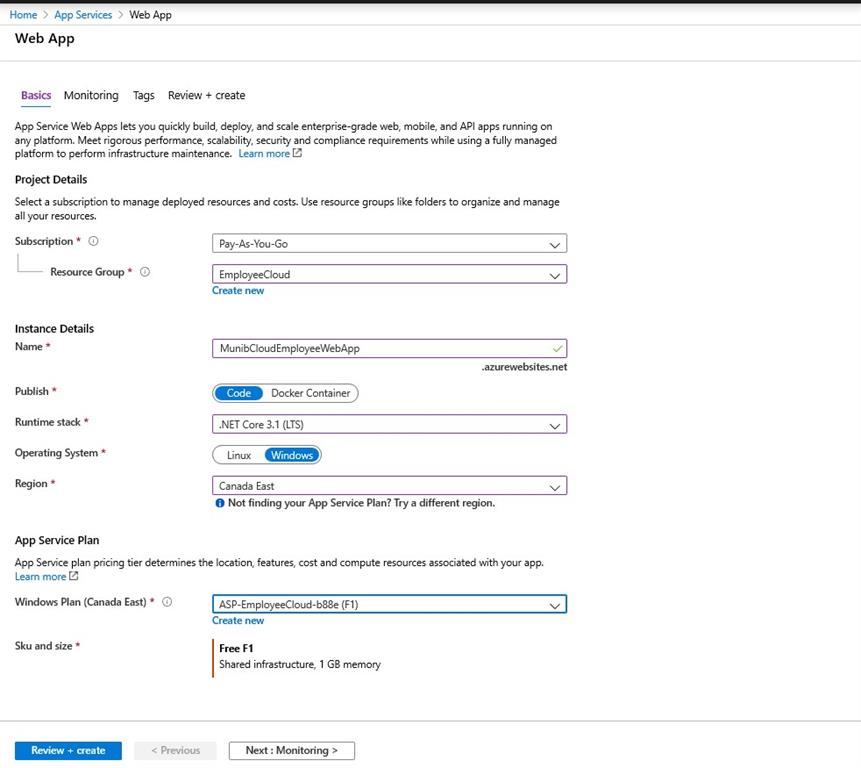Click the info icon about finding App Service Plans

(x=218, y=503)
